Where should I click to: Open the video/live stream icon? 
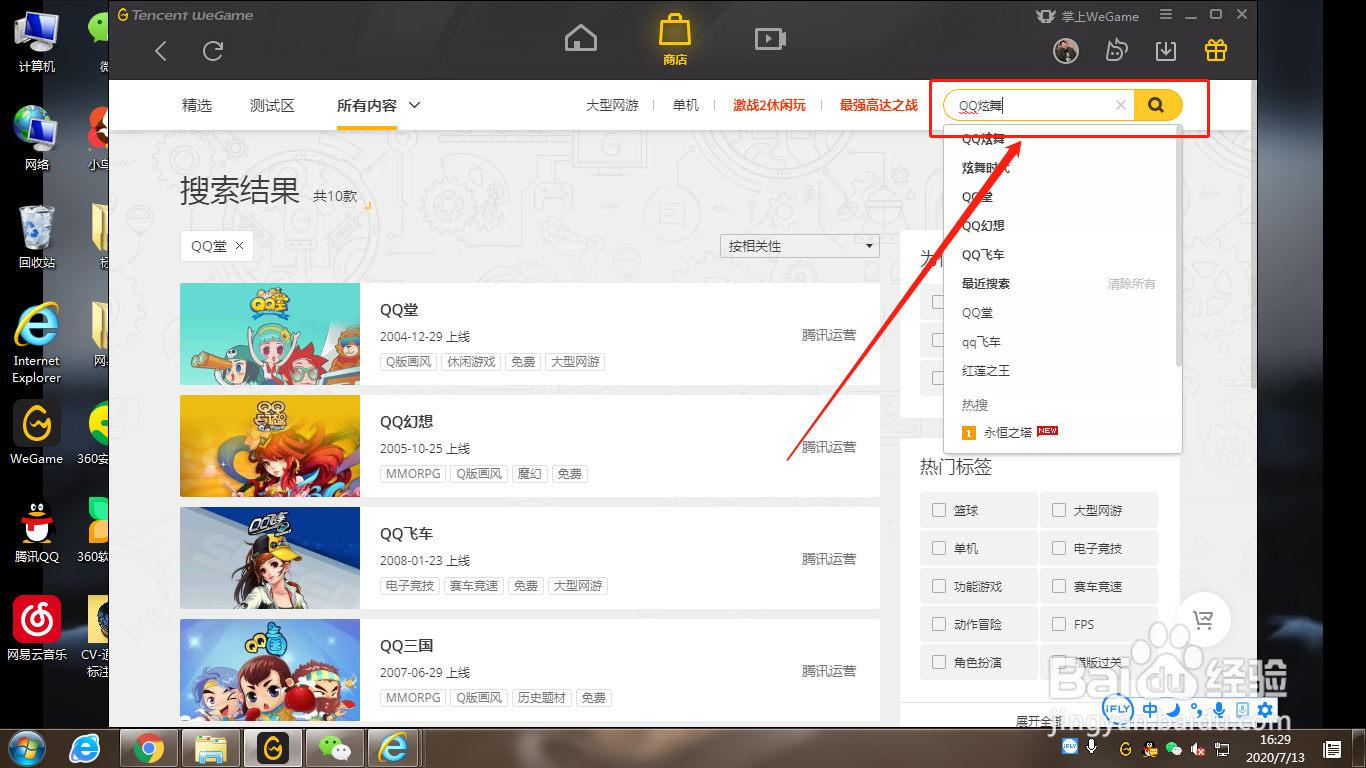(769, 38)
